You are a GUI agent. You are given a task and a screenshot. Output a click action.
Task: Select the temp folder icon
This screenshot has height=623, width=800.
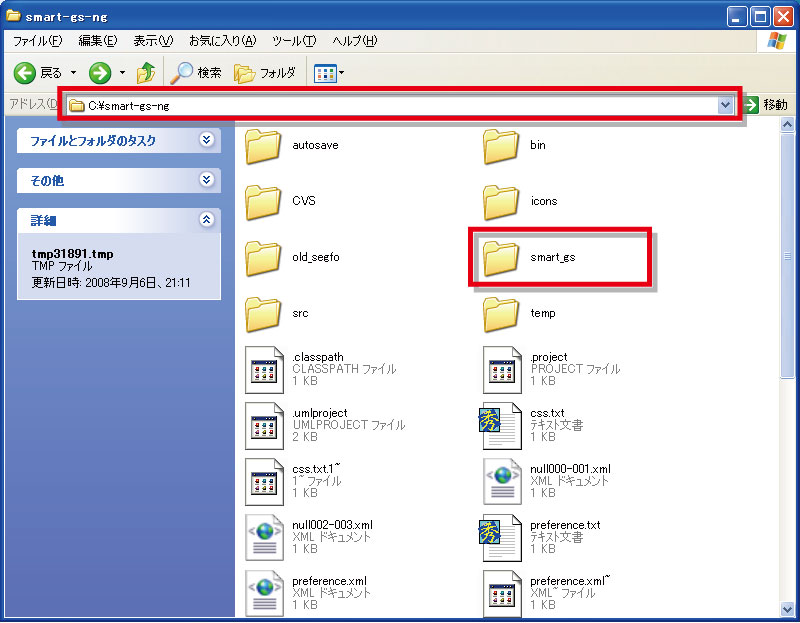coord(501,315)
